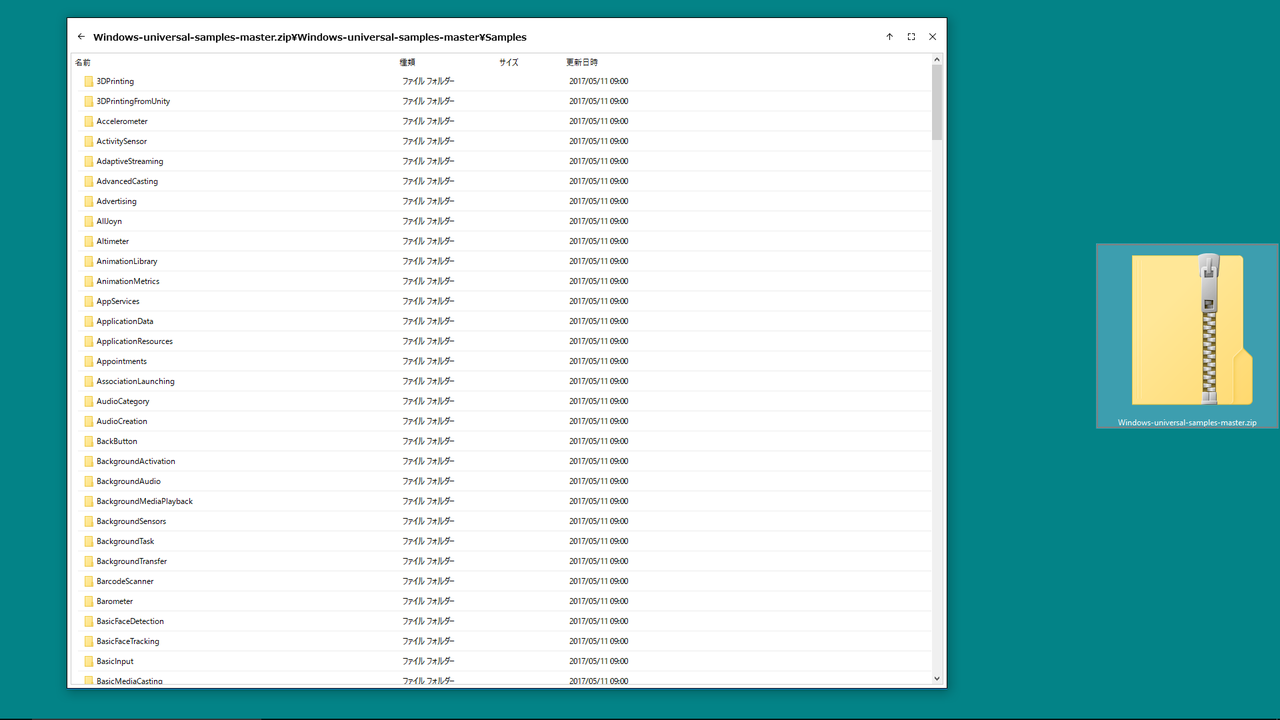Click the date in the Accelerometer row

(x=599, y=121)
